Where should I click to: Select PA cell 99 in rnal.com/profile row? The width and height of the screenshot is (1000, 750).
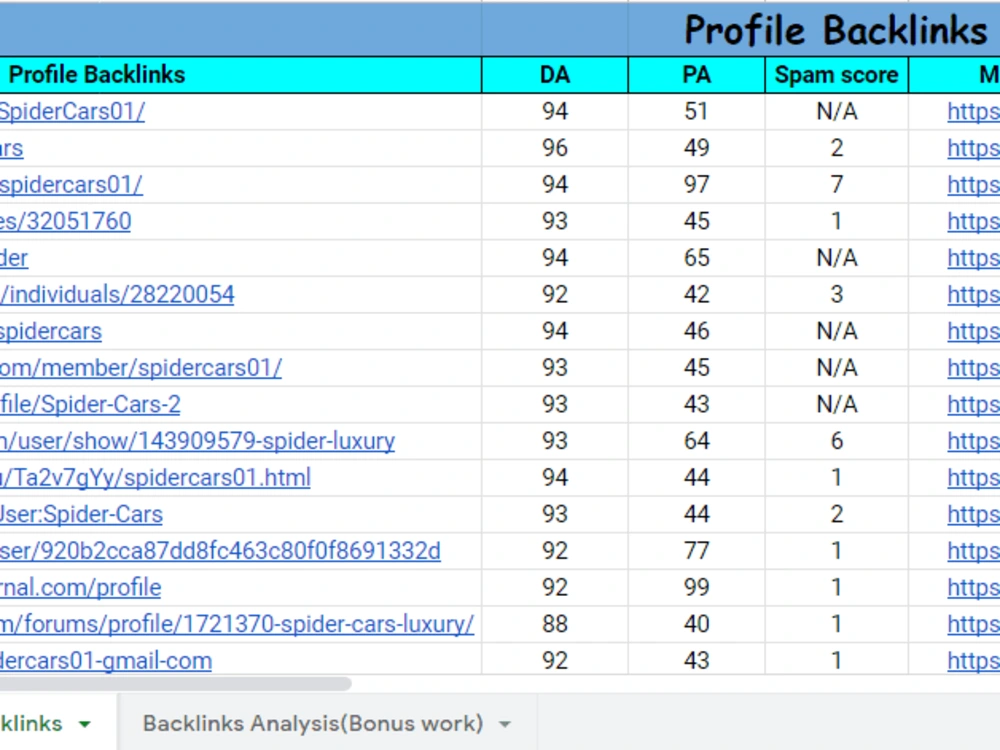[x=696, y=587]
